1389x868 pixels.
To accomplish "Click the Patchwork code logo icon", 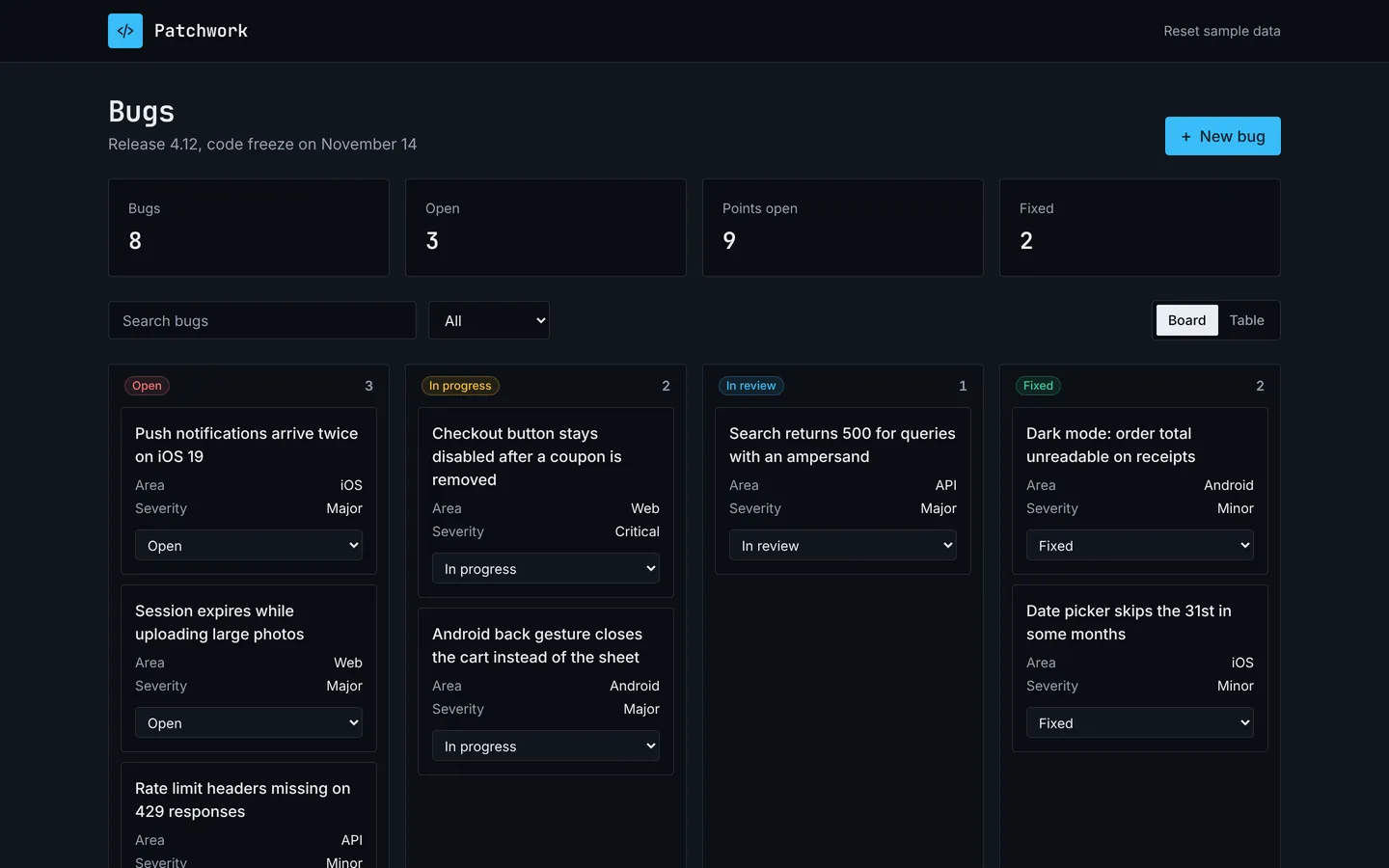I will click(x=125, y=31).
